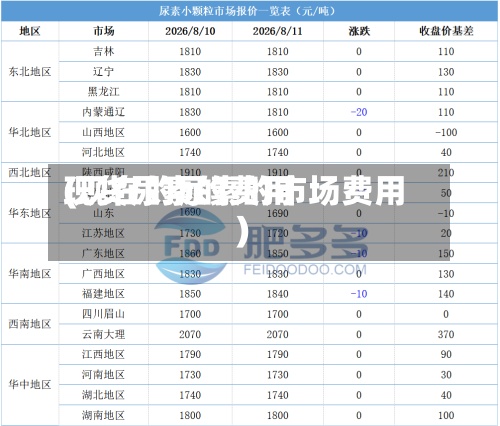
Task: Select the 辽宁 market cell
Action: (104, 72)
